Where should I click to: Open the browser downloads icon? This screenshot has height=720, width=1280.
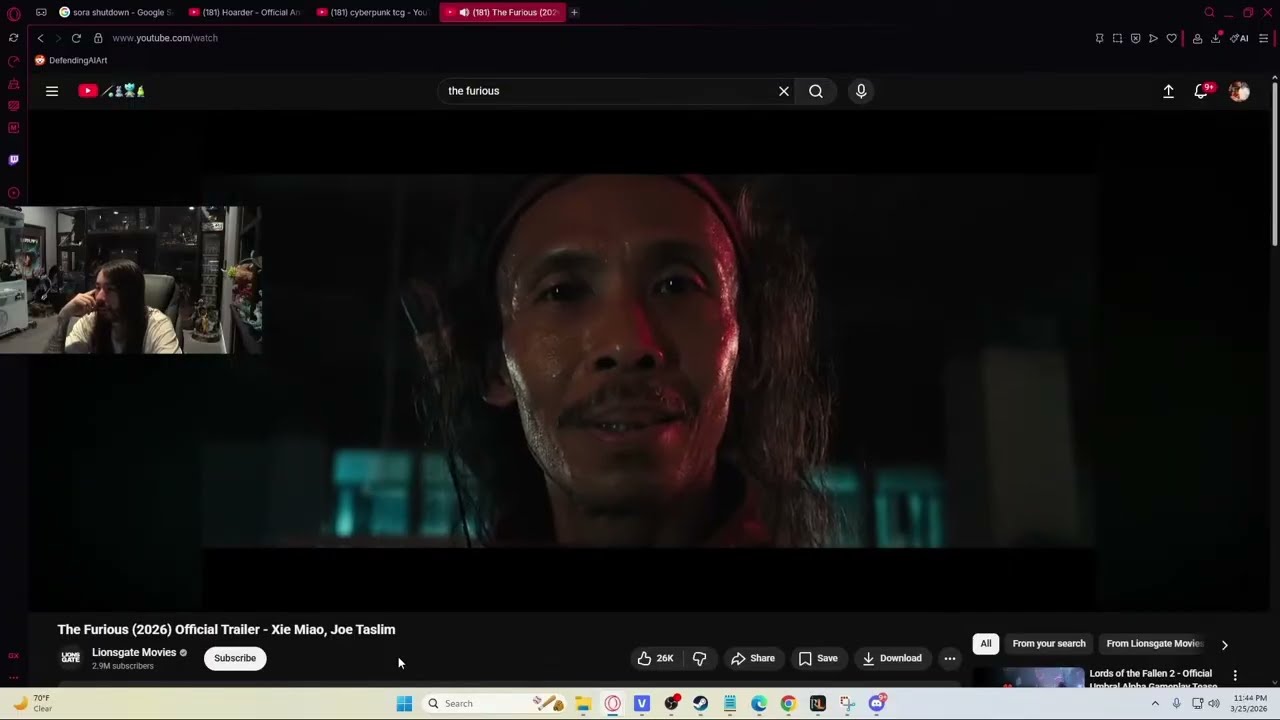[x=1215, y=38]
